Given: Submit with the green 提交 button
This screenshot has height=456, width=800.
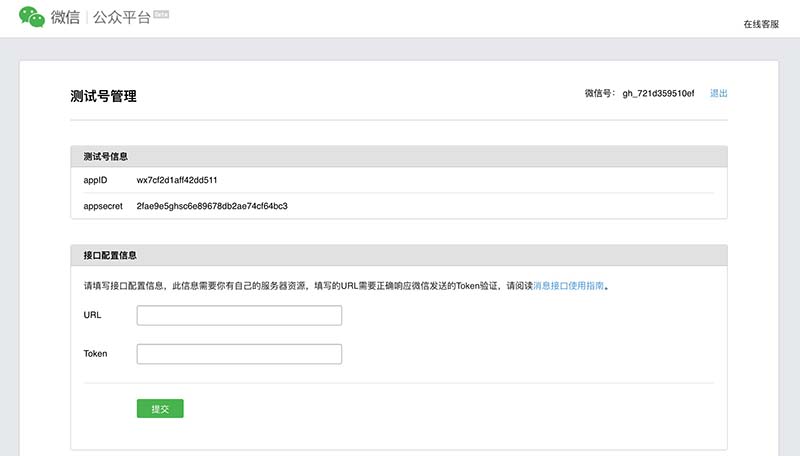Looking at the screenshot, I should click(x=160, y=409).
